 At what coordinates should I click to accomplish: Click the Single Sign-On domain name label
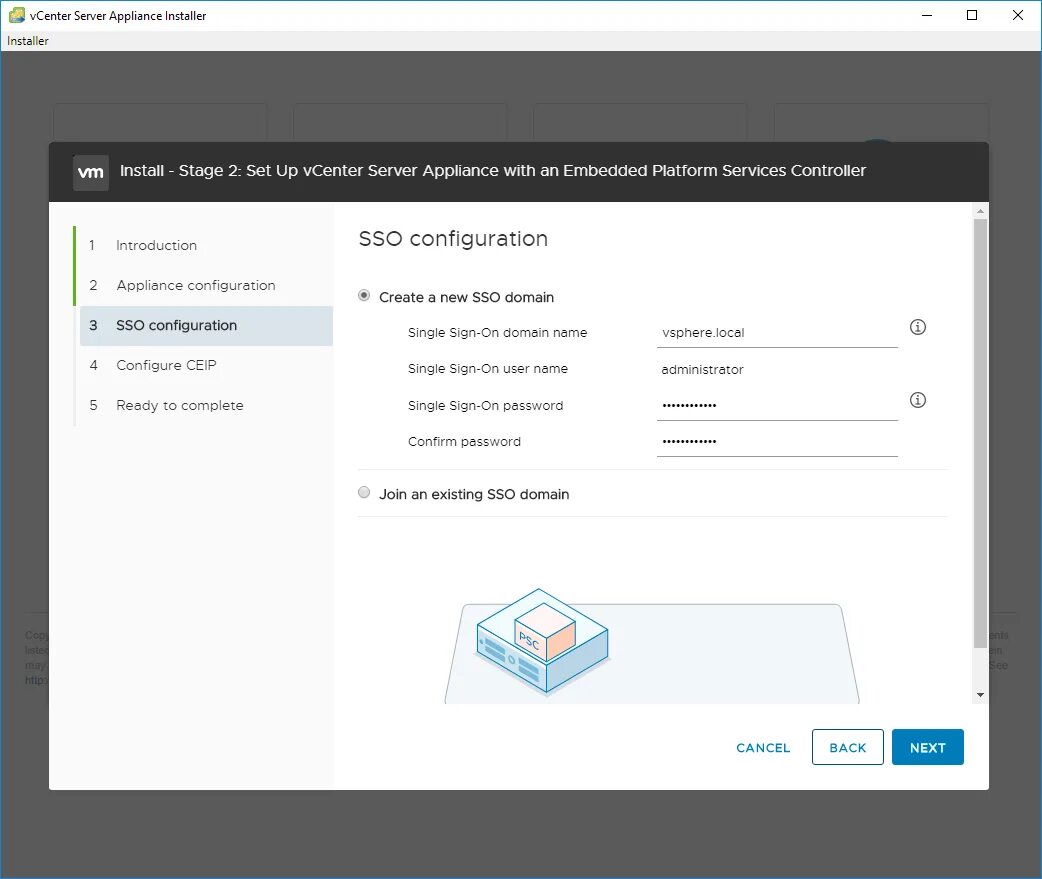coord(497,332)
